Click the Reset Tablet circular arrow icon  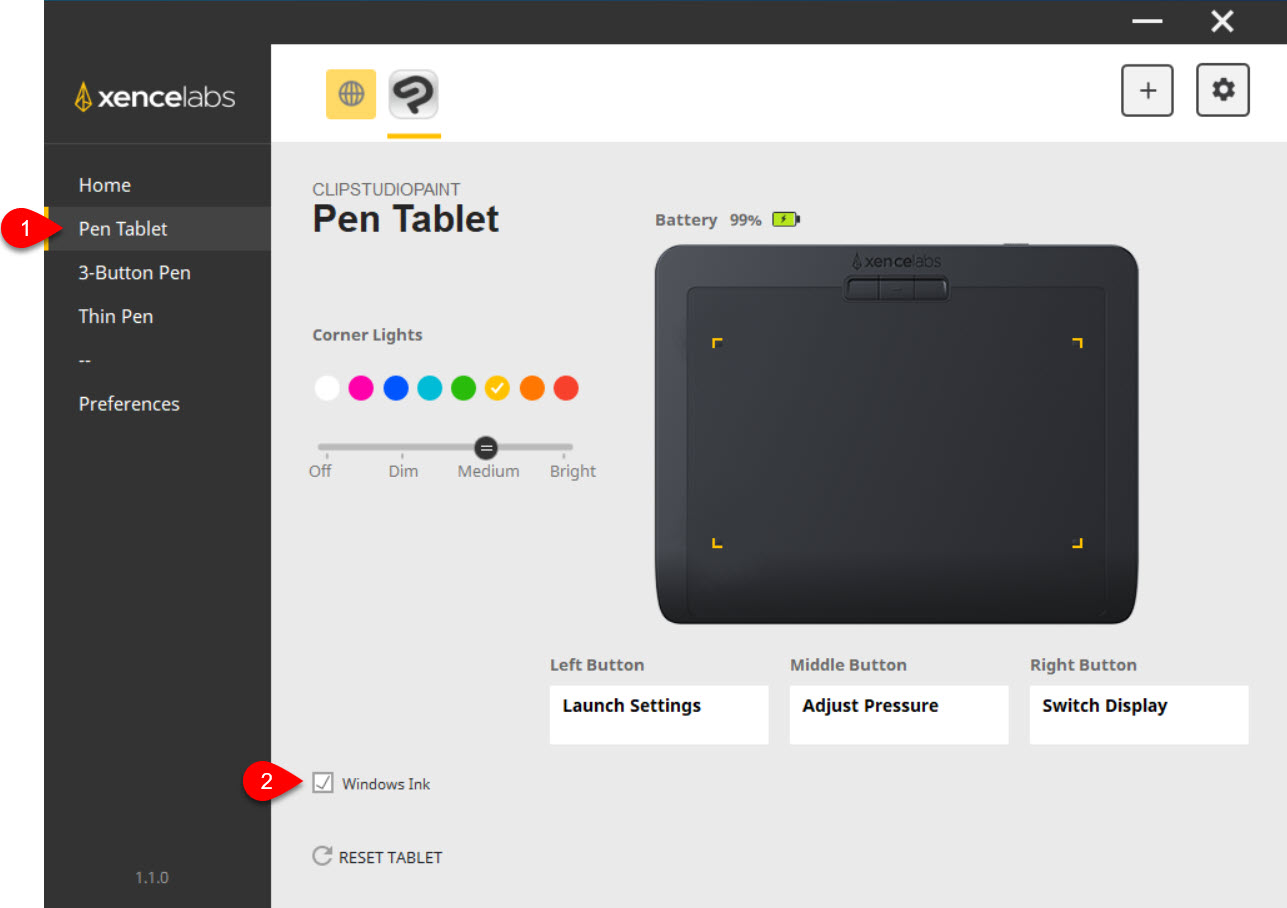click(322, 856)
